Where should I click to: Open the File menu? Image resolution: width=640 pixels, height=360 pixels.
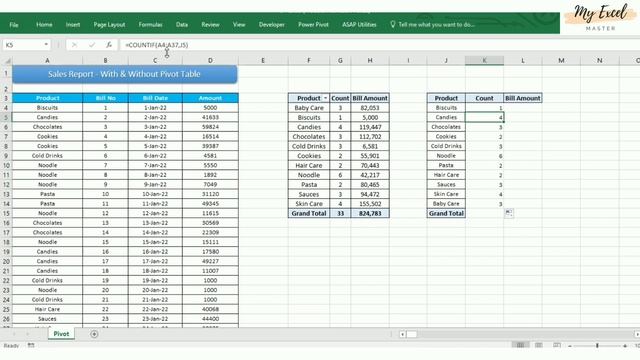click(14, 25)
